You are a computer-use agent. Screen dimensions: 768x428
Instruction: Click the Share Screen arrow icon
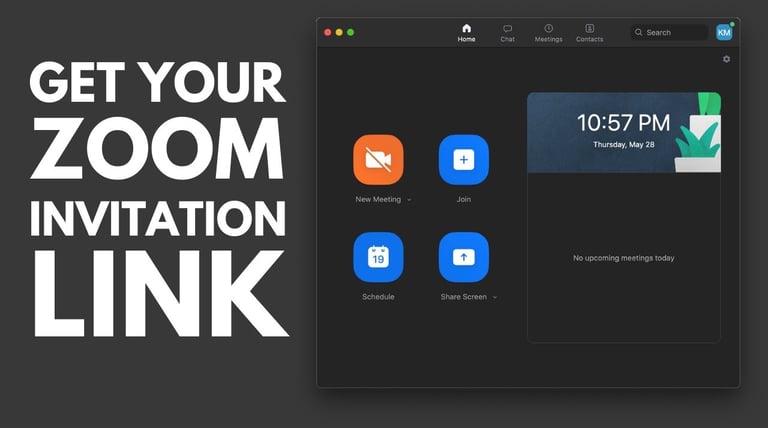(x=463, y=257)
